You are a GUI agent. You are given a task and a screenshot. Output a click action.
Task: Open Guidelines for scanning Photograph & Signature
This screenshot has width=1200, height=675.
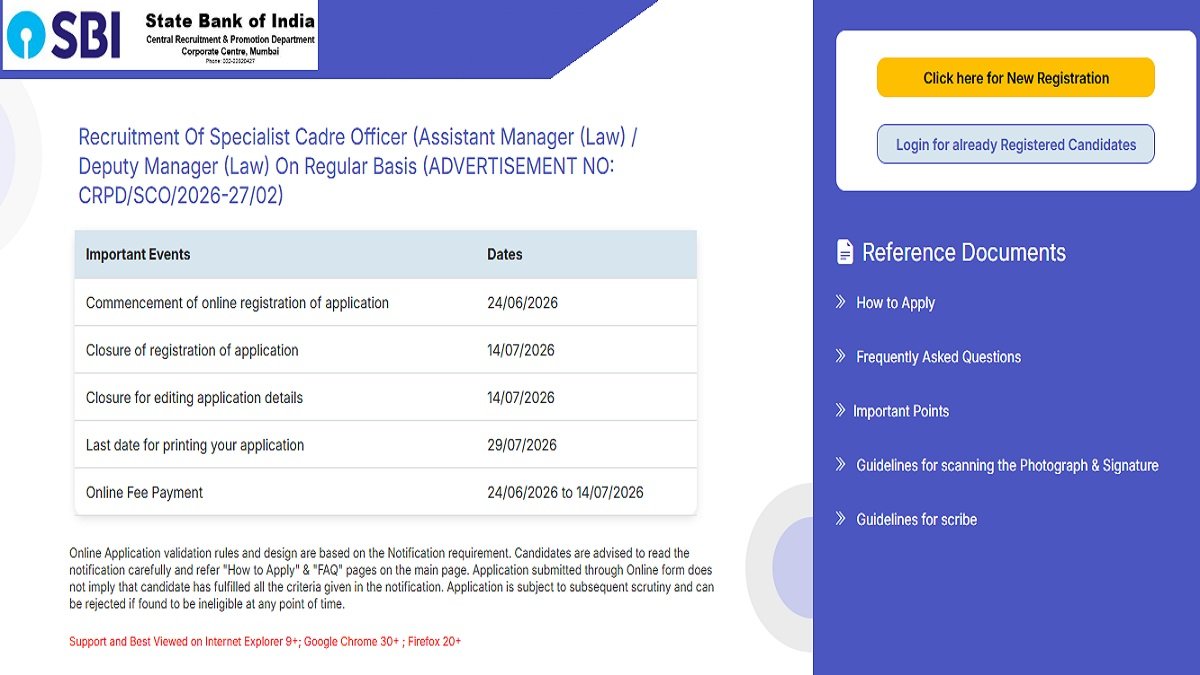coord(1007,465)
